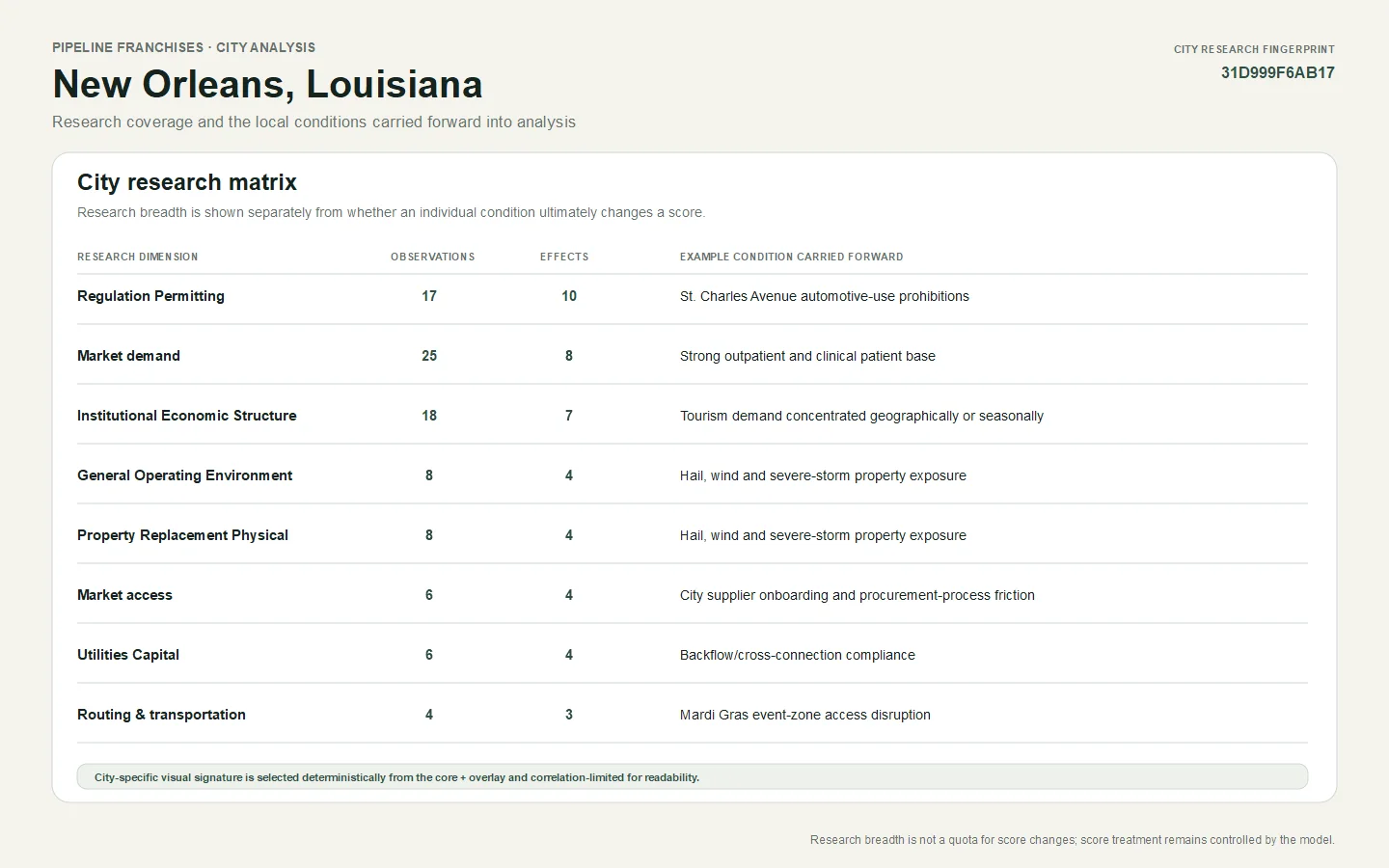The image size is (1389, 868).
Task: Click the hail exposure condition for General Operating Environment
Action: (x=823, y=475)
